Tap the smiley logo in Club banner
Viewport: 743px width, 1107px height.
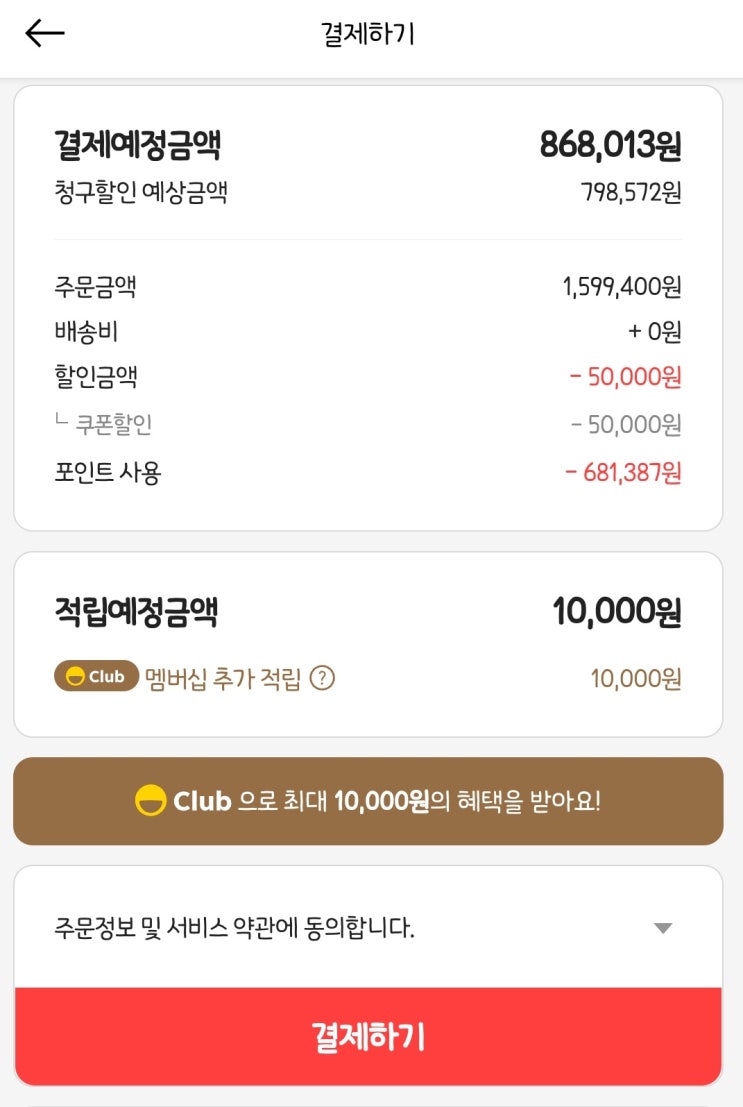point(150,801)
